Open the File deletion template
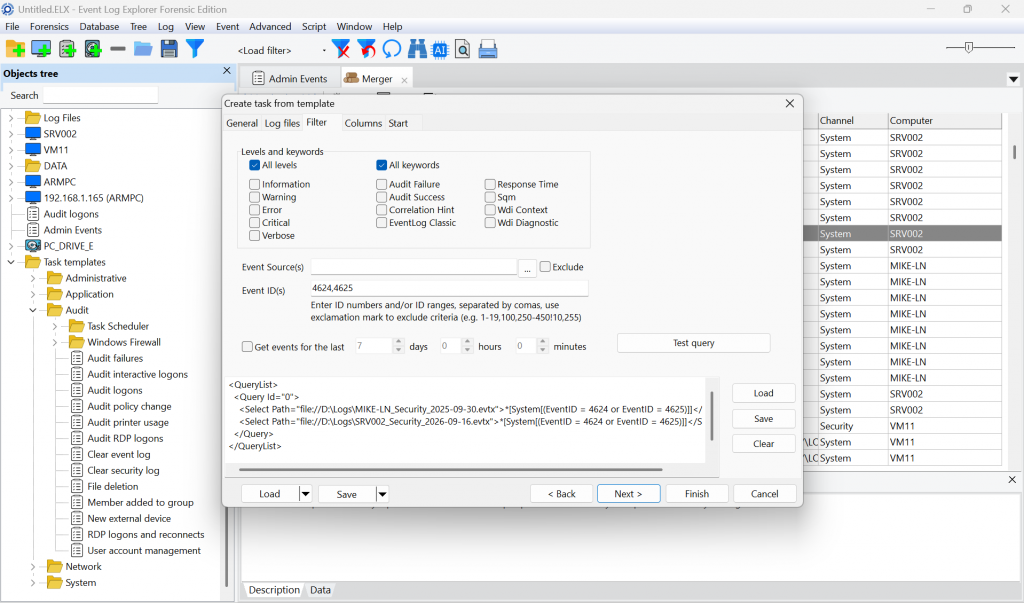The width and height of the screenshot is (1024, 603). tap(113, 487)
